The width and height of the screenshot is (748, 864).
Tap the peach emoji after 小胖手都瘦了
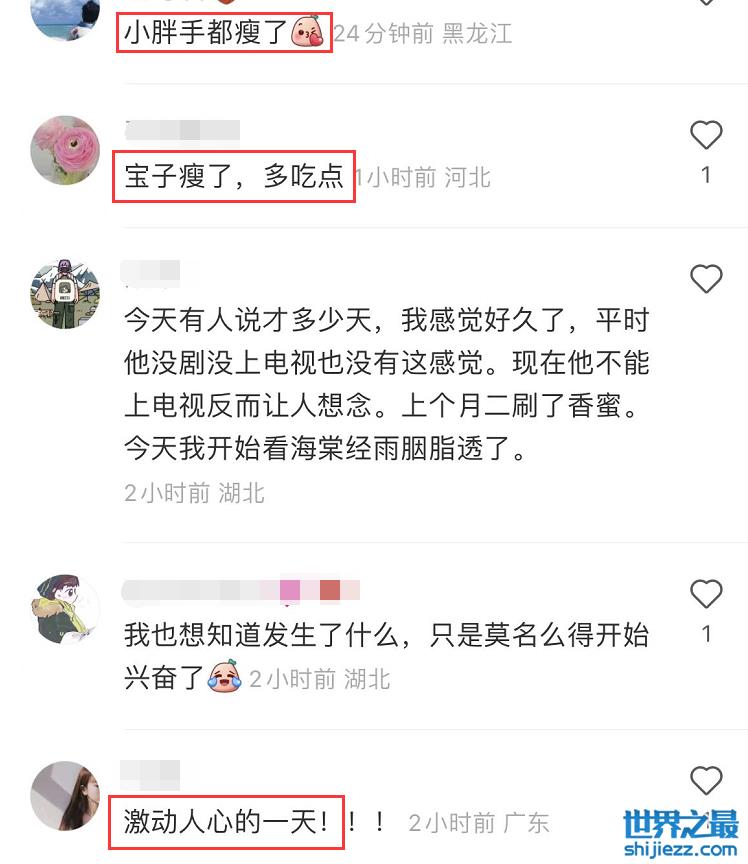click(x=307, y=32)
